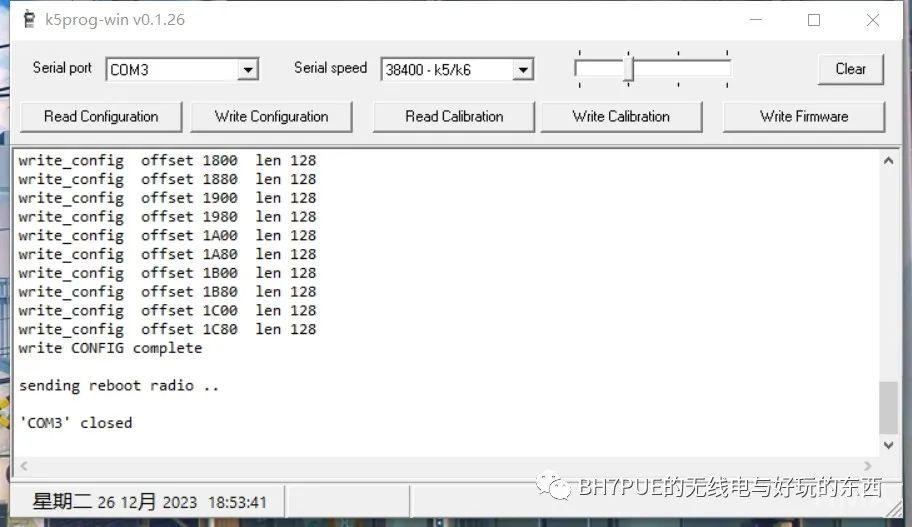Click the log scroll down arrow

coord(888,445)
